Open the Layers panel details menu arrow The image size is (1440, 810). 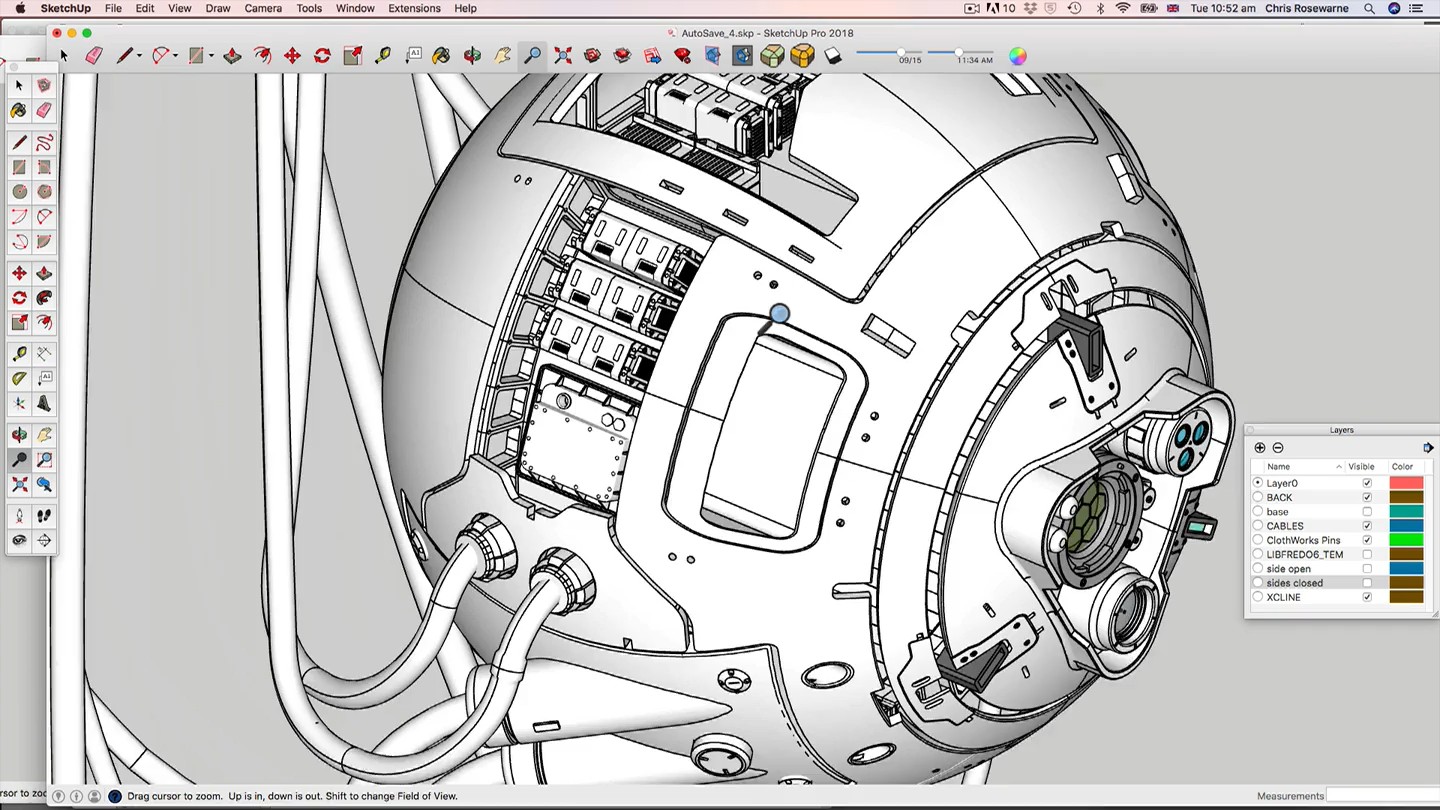pyautogui.click(x=1427, y=448)
